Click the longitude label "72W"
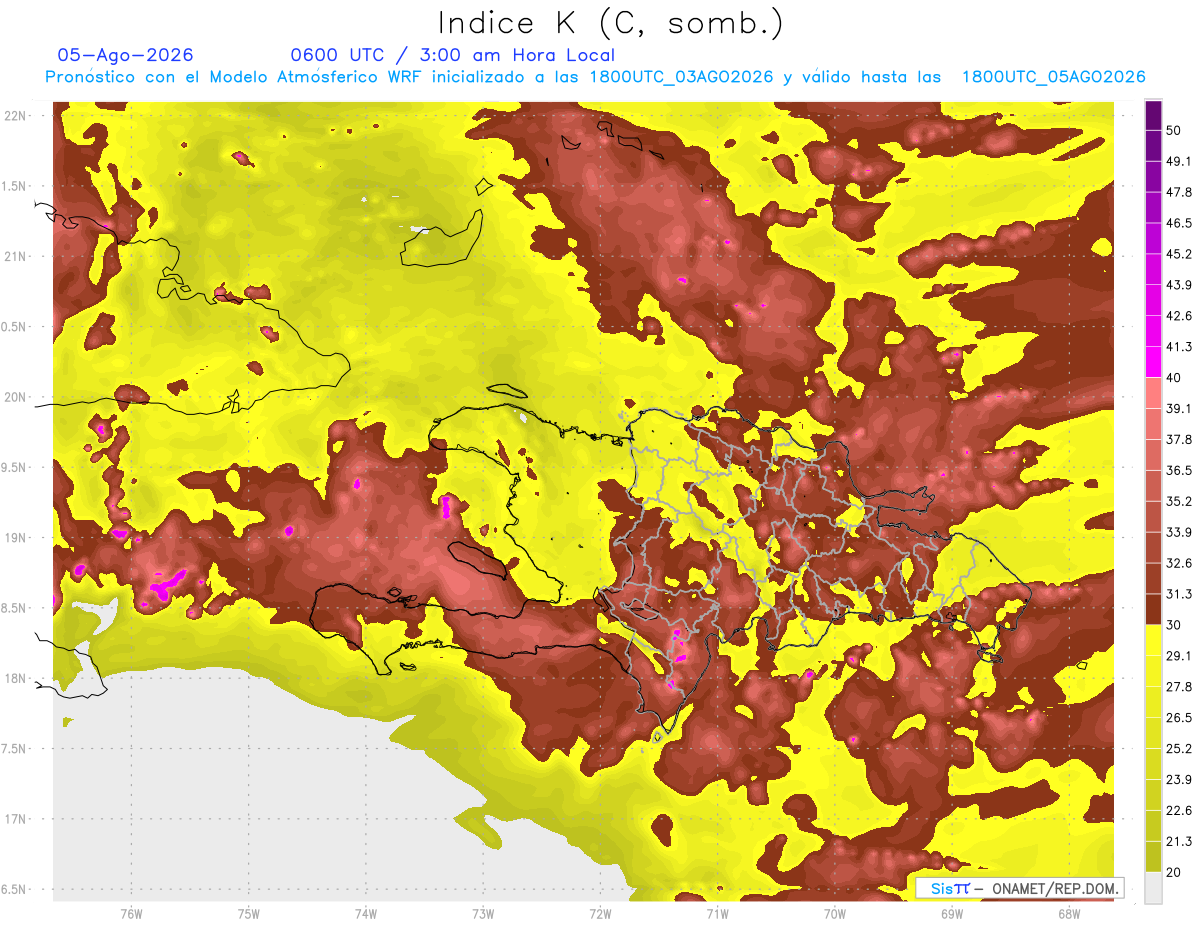Image resolution: width=1200 pixels, height=927 pixels. coord(600,914)
